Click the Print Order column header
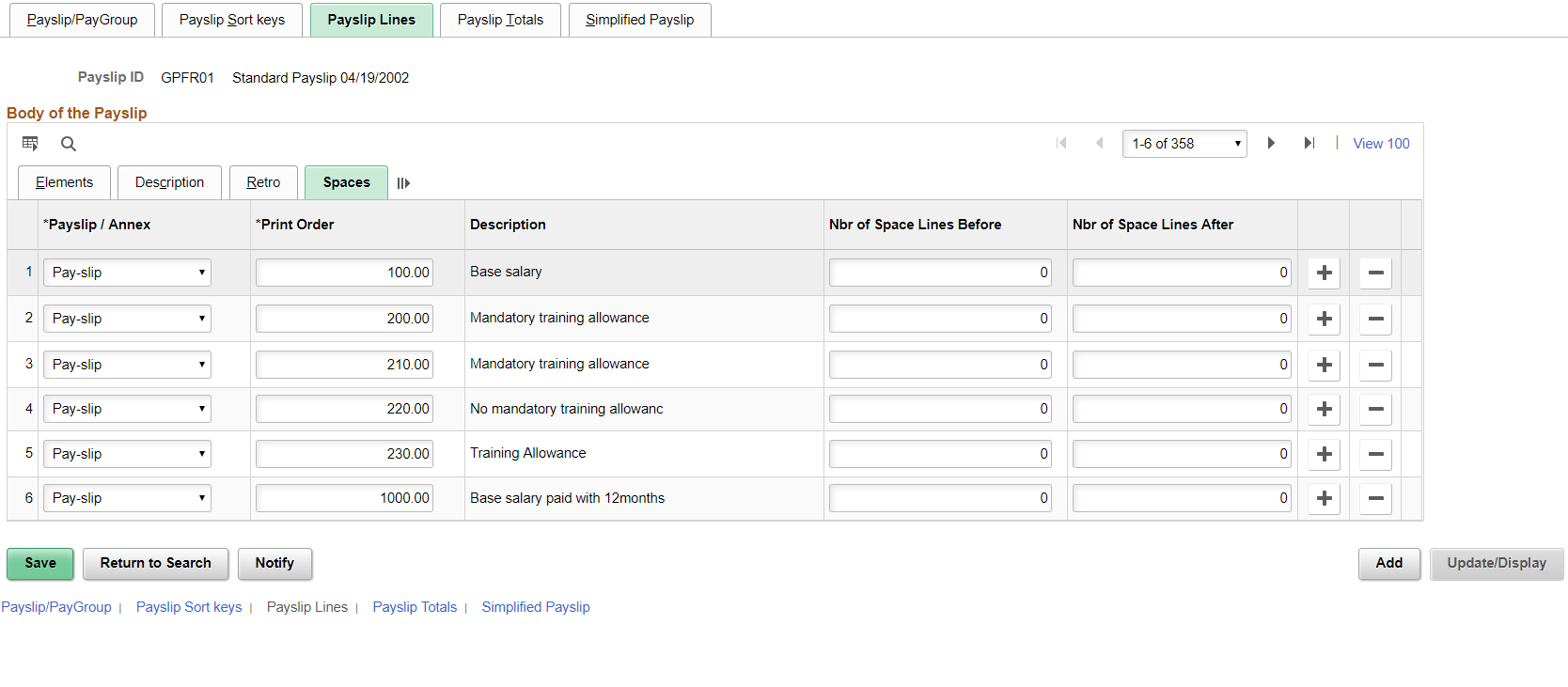The image size is (1568, 687). 295,225
